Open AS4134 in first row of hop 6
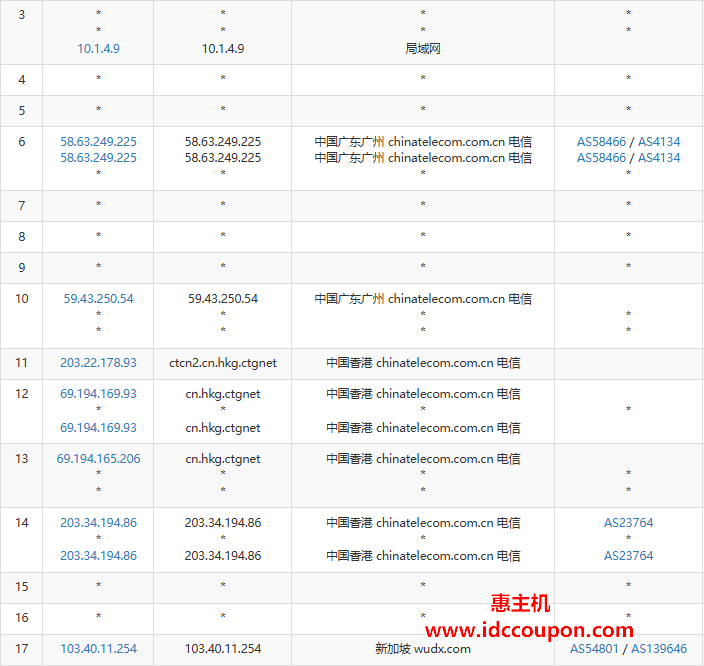 pyautogui.click(x=658, y=142)
